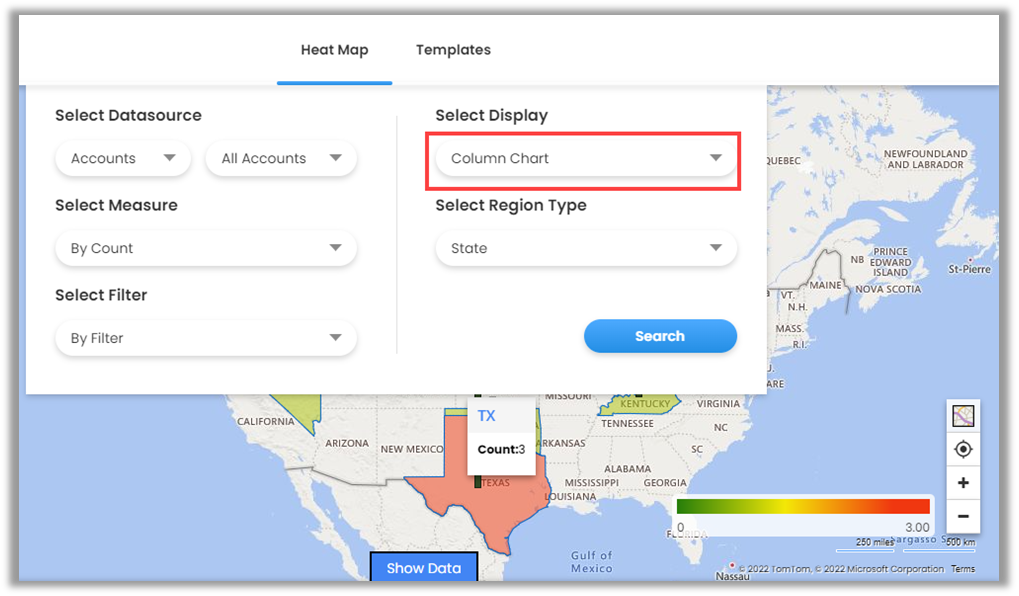This screenshot has height=596, width=1019.
Task: Zoom in with the plus icon
Action: [x=963, y=483]
